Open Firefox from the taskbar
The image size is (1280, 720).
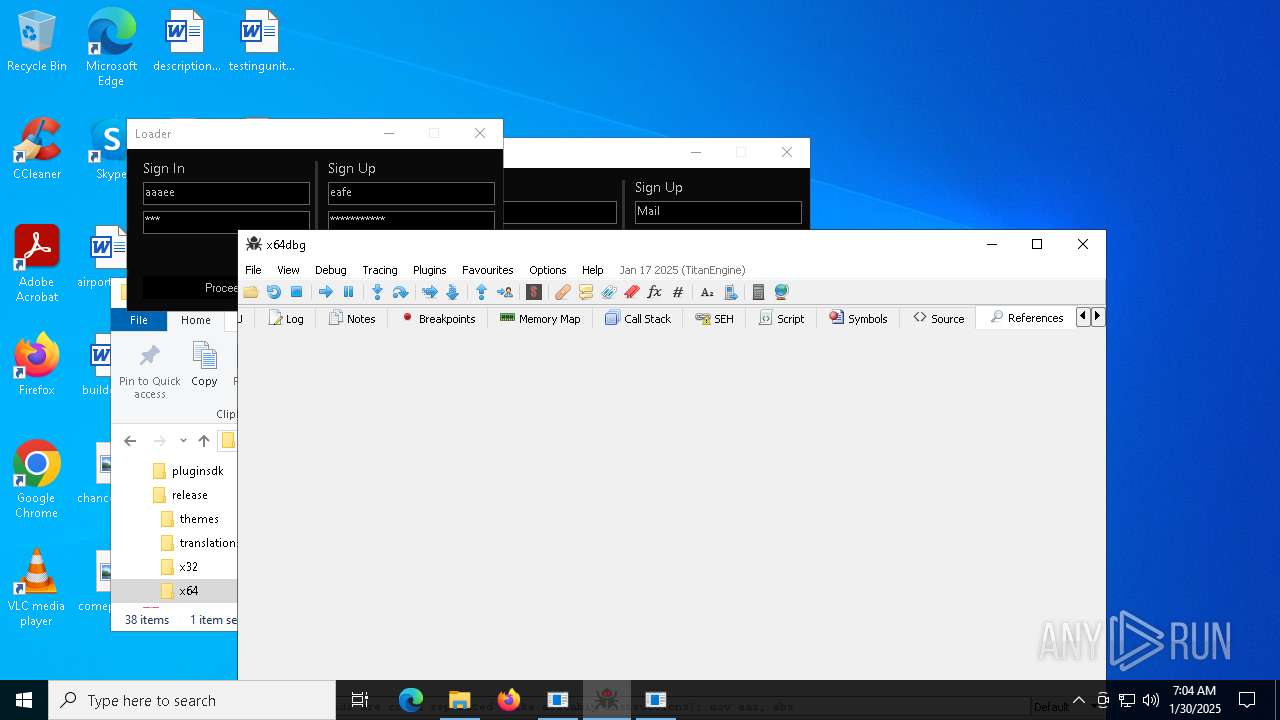[509, 700]
